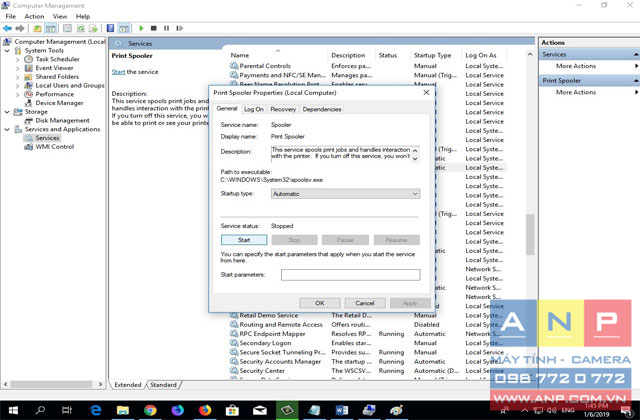Open Performance in the console tree

click(54, 94)
